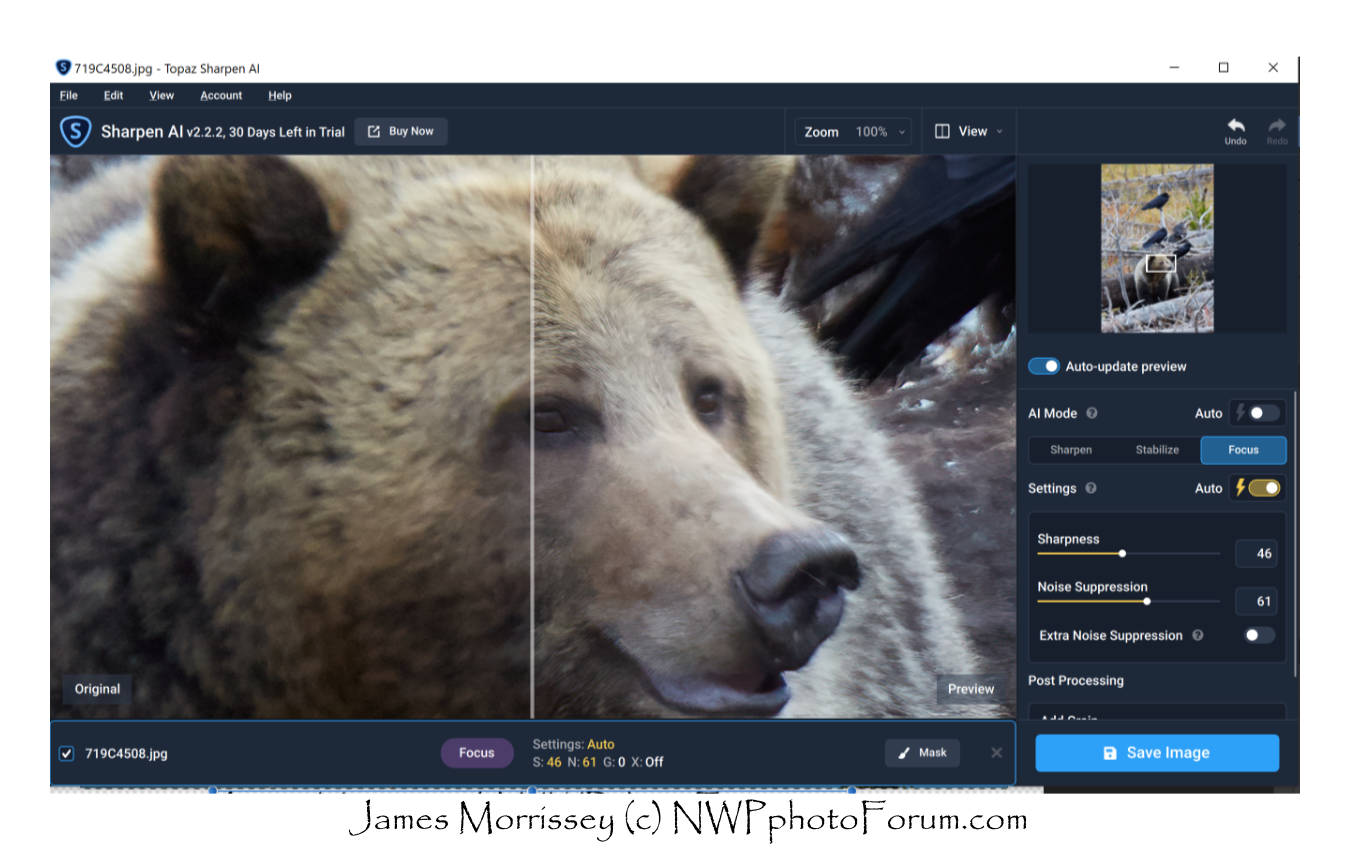Click the Noise Suppression value field 61
Viewport: 1350px width, 850px height.
click(1256, 601)
